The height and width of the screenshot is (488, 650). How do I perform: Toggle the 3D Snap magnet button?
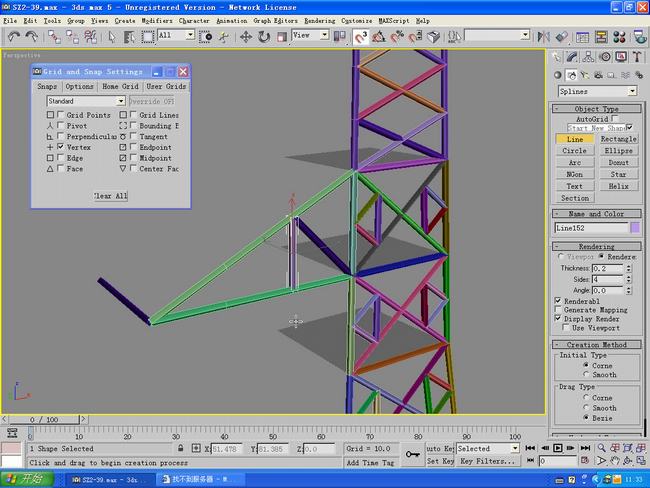pyautogui.click(x=361, y=37)
